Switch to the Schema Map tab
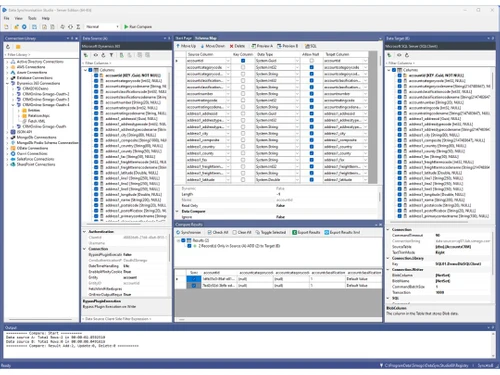The image size is (500, 375). click(206, 38)
